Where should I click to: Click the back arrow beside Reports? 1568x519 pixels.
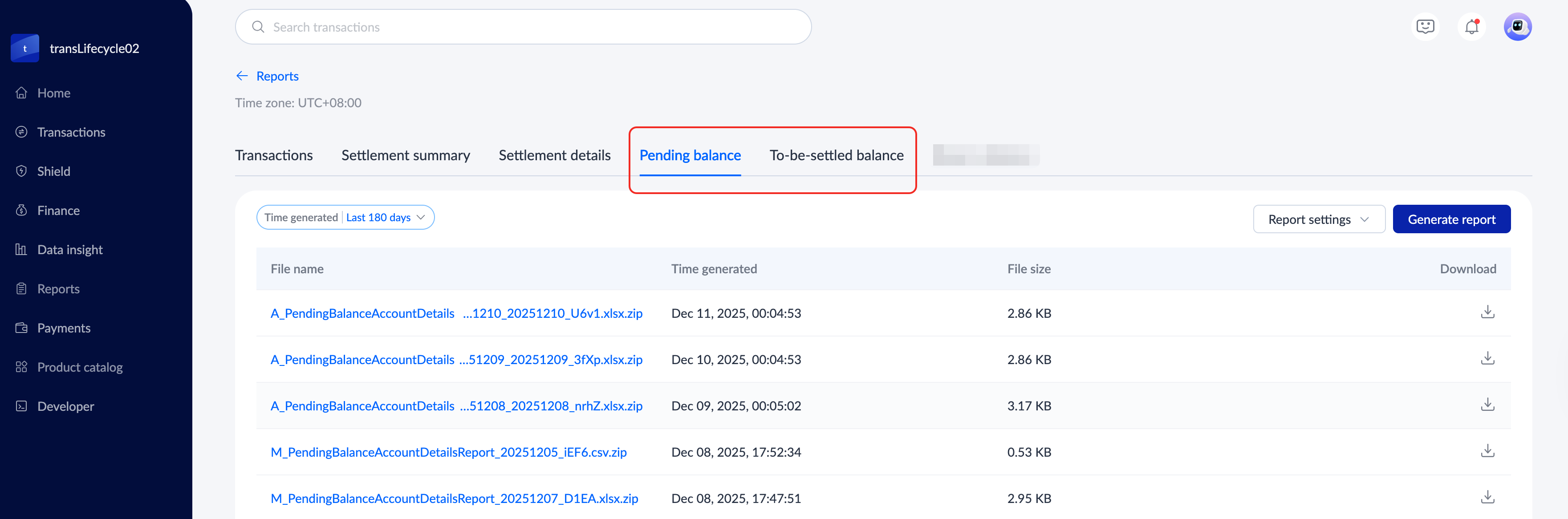point(242,76)
